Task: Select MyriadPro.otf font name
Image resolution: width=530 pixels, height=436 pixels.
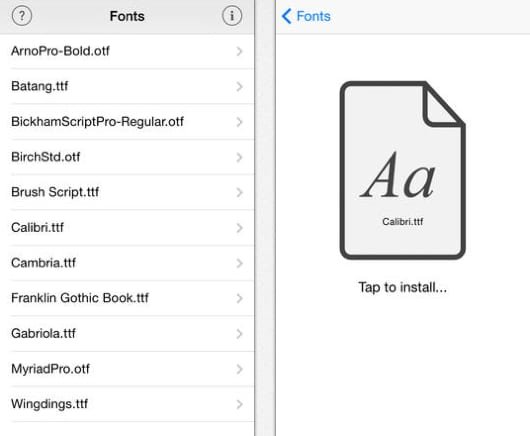Action: point(50,369)
